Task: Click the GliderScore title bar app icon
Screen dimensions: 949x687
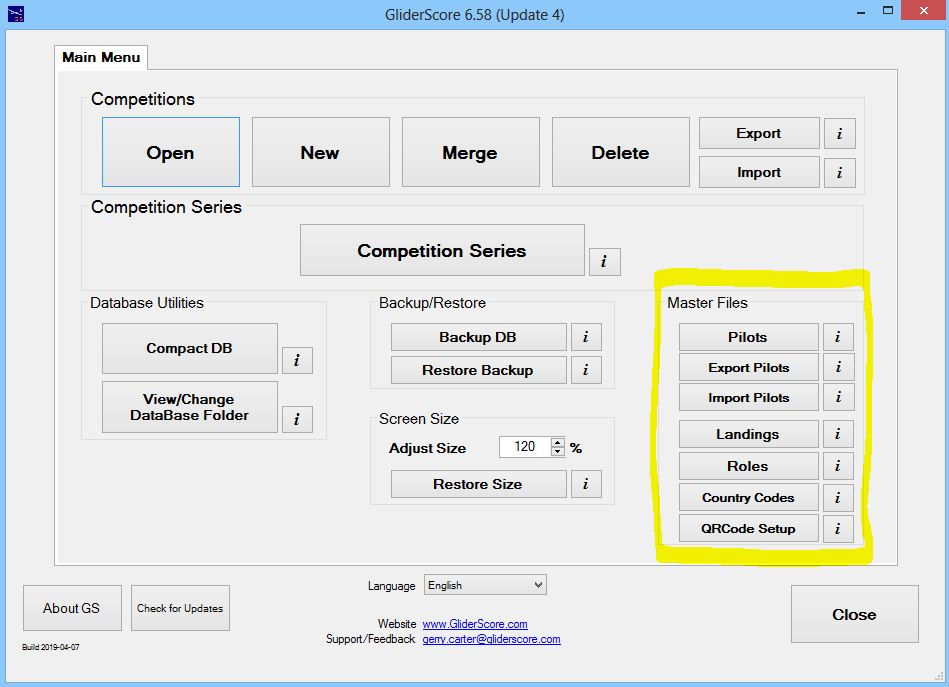Action: pos(16,14)
